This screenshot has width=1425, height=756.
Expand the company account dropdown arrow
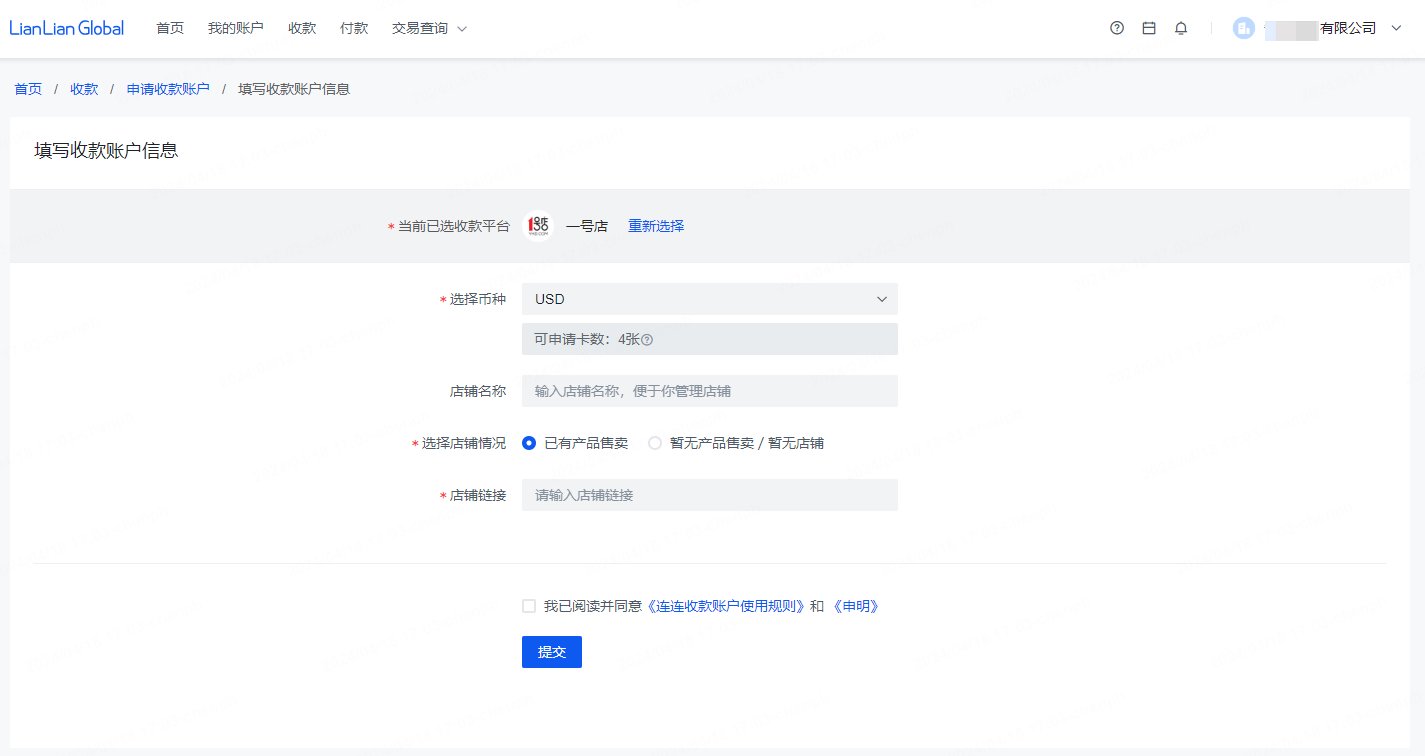coord(1397,29)
